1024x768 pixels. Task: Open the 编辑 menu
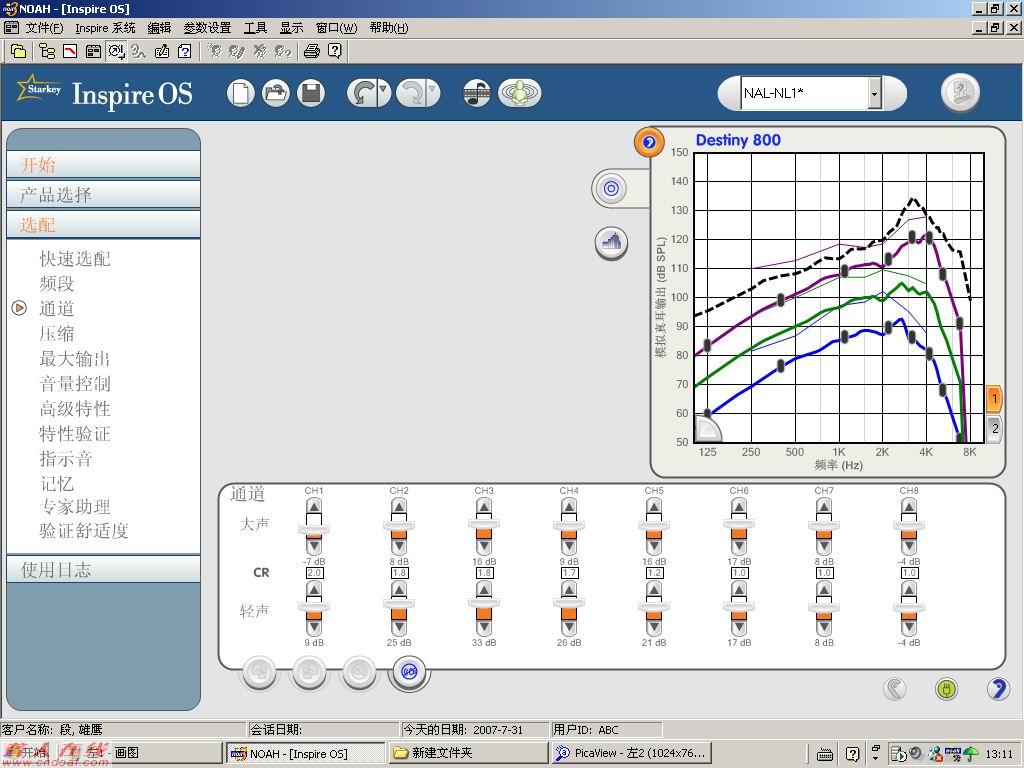pos(159,28)
